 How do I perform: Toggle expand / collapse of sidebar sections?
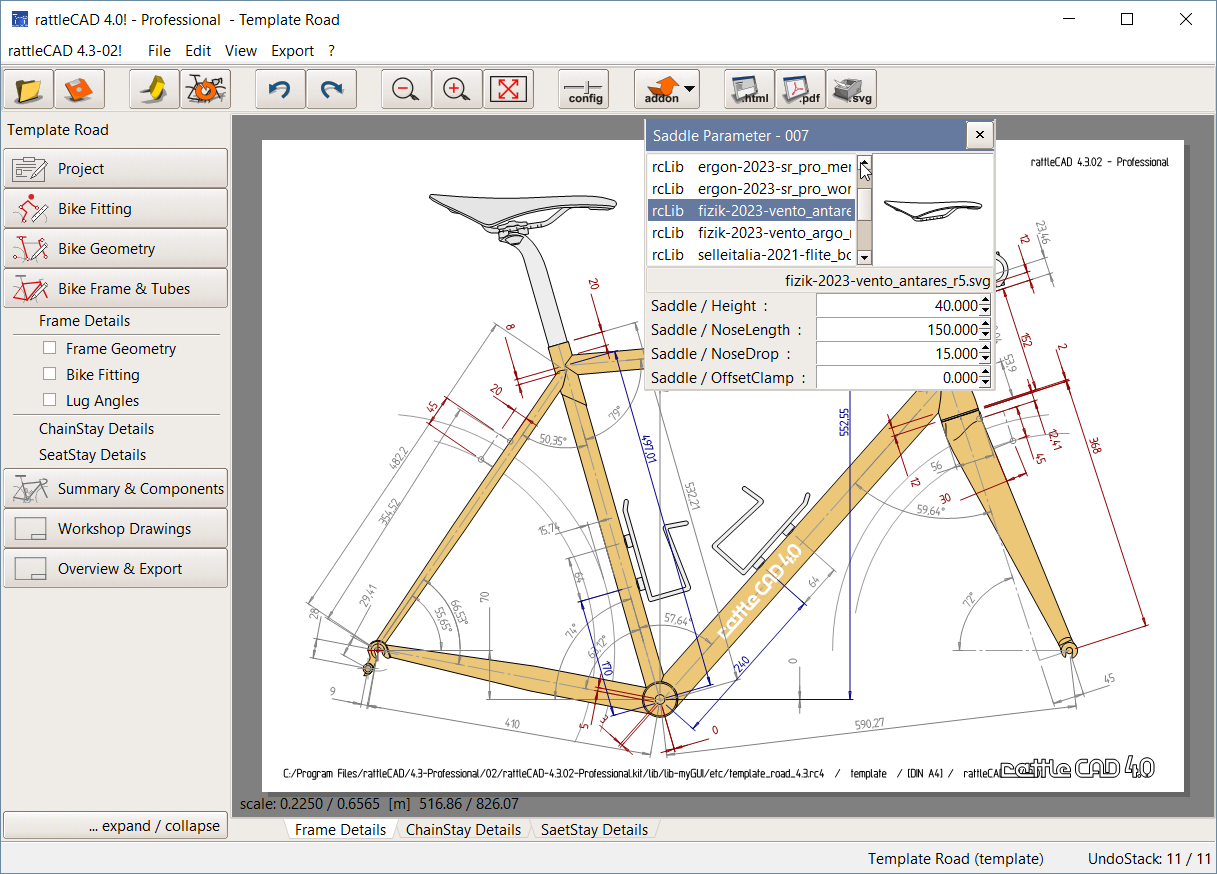(115, 826)
